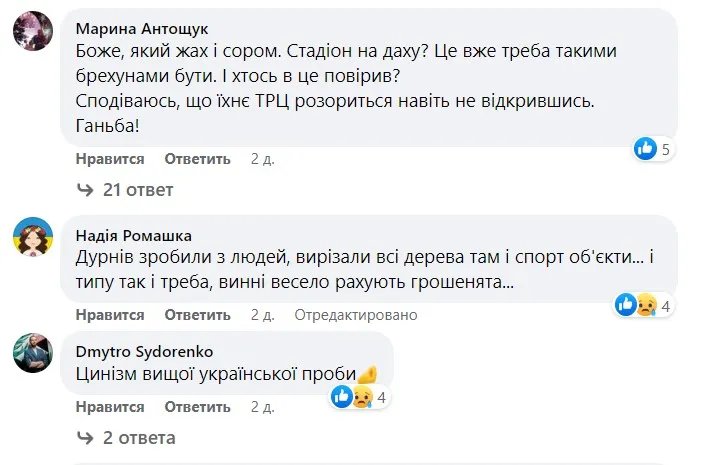The width and height of the screenshot is (724, 465).
Task: Like Марина Антощук's comment via 'Нравится'
Action: tap(110, 159)
